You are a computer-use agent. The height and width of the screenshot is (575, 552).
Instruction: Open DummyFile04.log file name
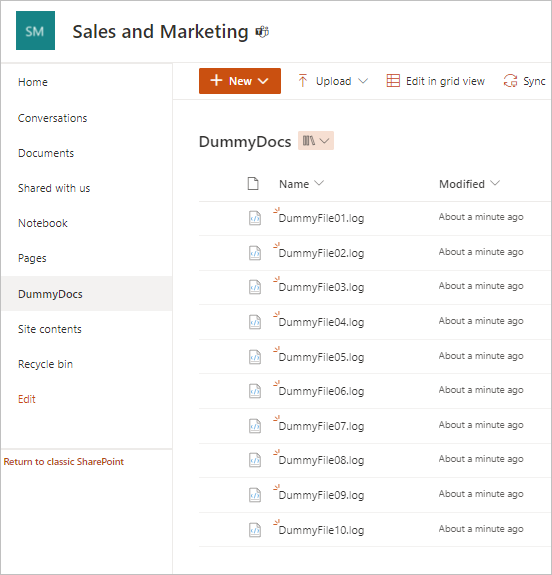pos(321,322)
